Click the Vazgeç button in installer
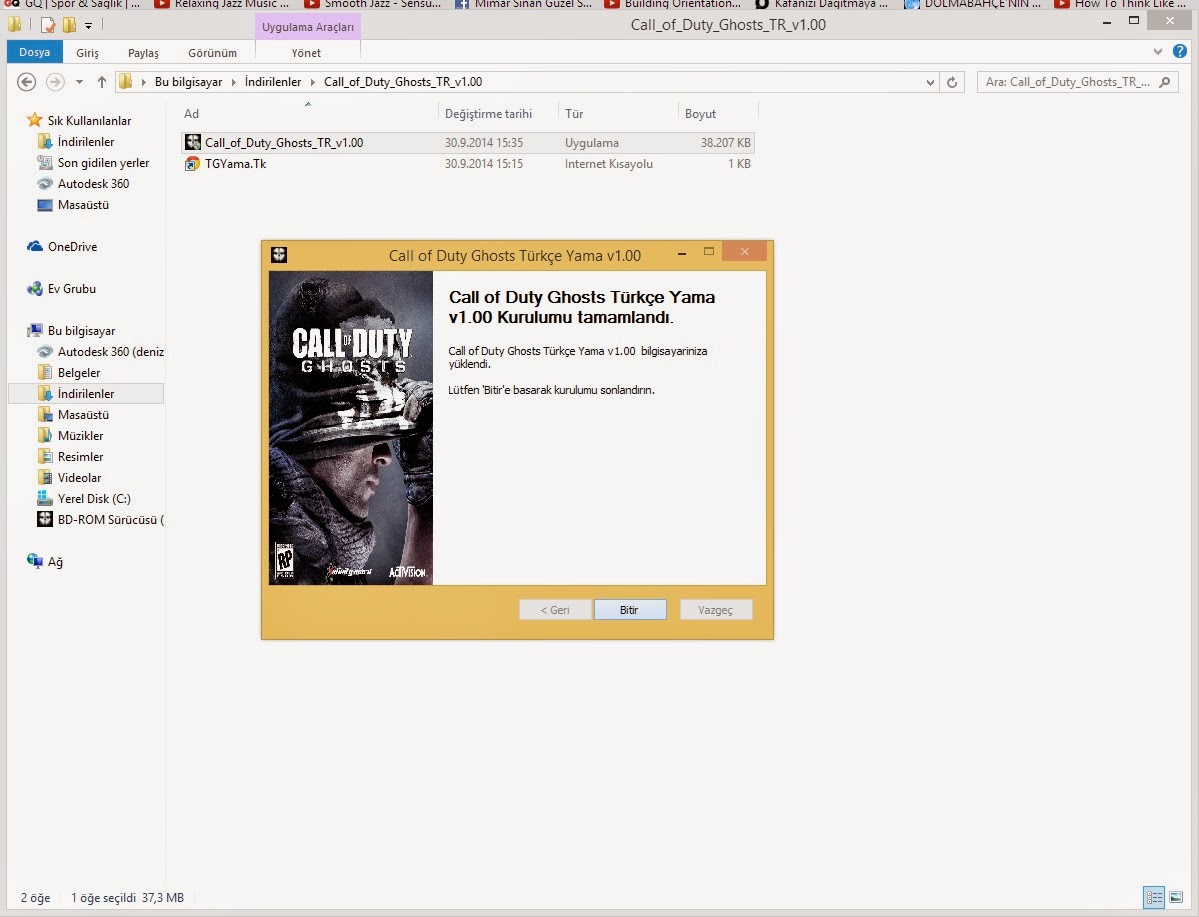The height and width of the screenshot is (917, 1199). coord(716,610)
